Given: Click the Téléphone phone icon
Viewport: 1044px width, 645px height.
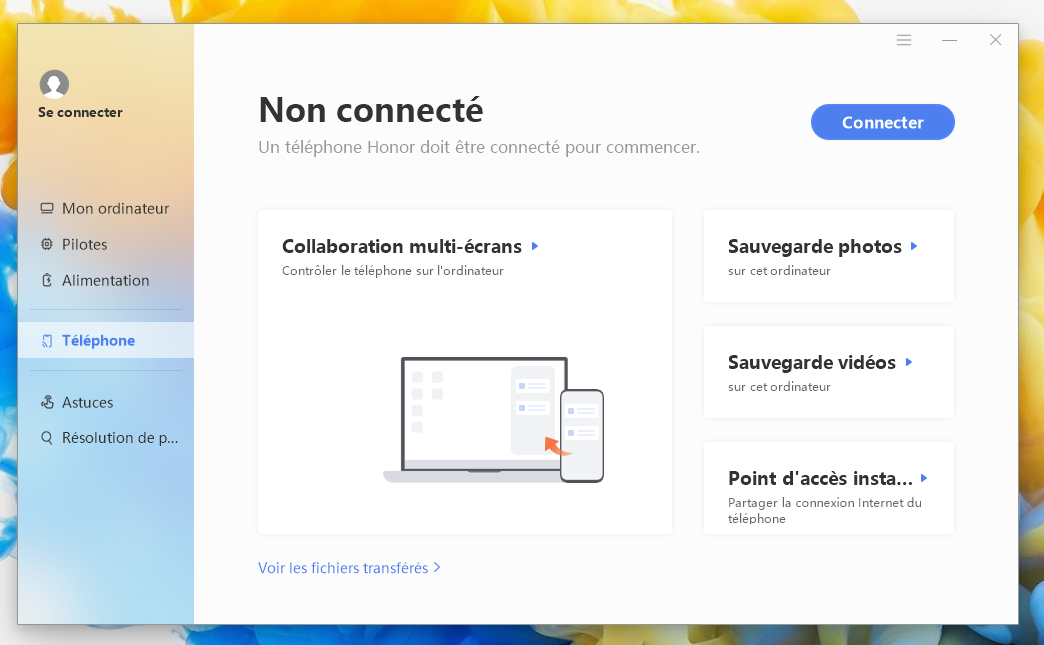Looking at the screenshot, I should tap(47, 341).
